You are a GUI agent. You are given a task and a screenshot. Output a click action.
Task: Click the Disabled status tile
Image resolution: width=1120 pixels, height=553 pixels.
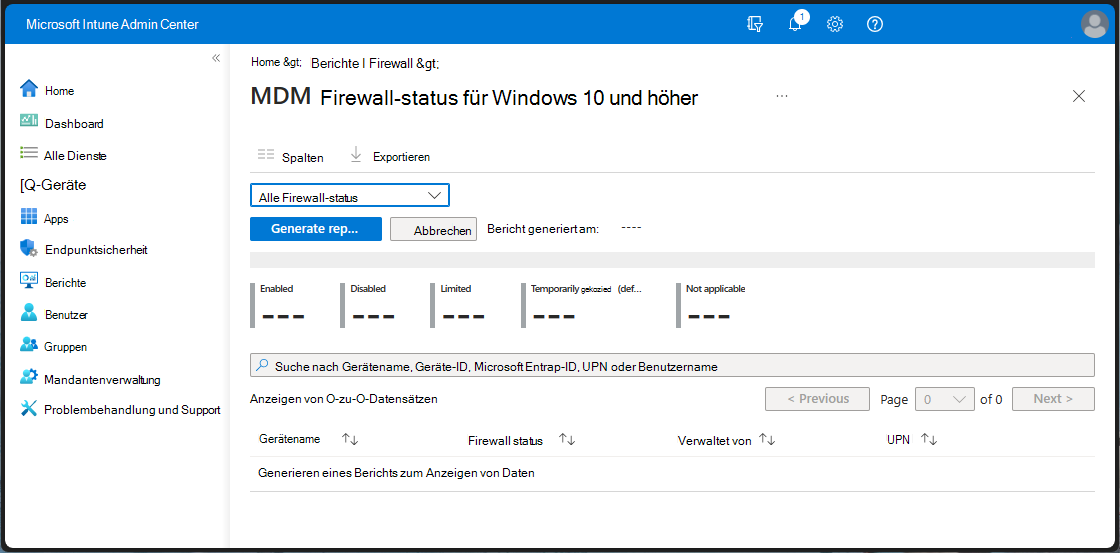coord(370,305)
